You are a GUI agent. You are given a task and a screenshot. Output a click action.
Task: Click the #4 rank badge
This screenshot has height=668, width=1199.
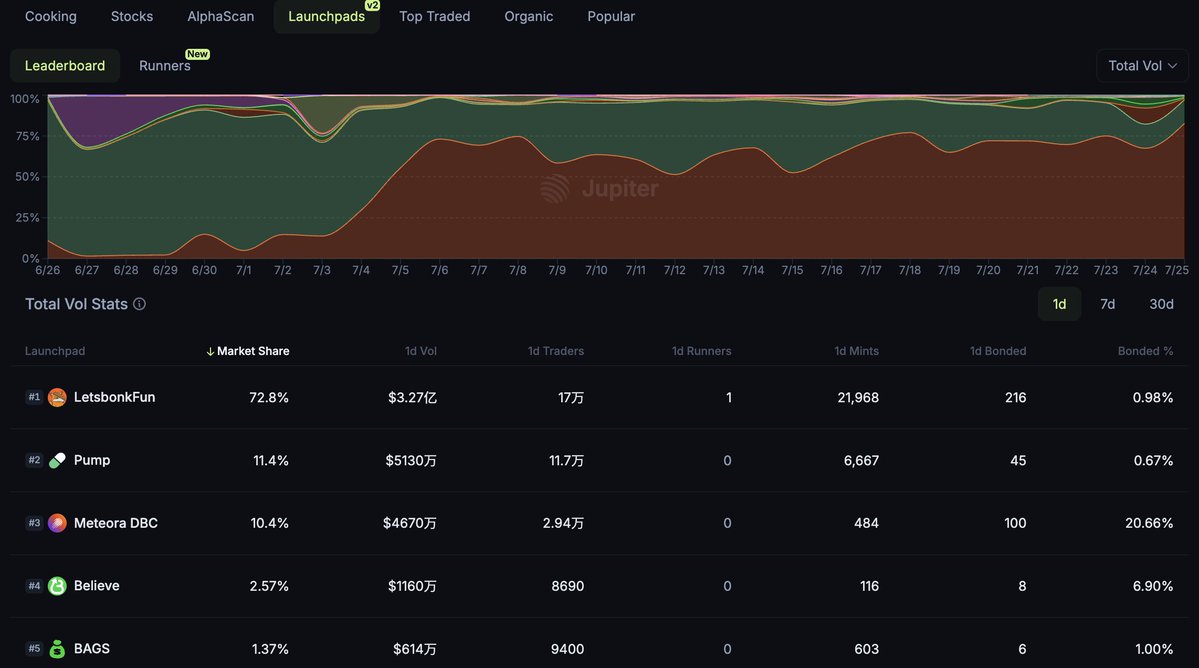(x=34, y=586)
